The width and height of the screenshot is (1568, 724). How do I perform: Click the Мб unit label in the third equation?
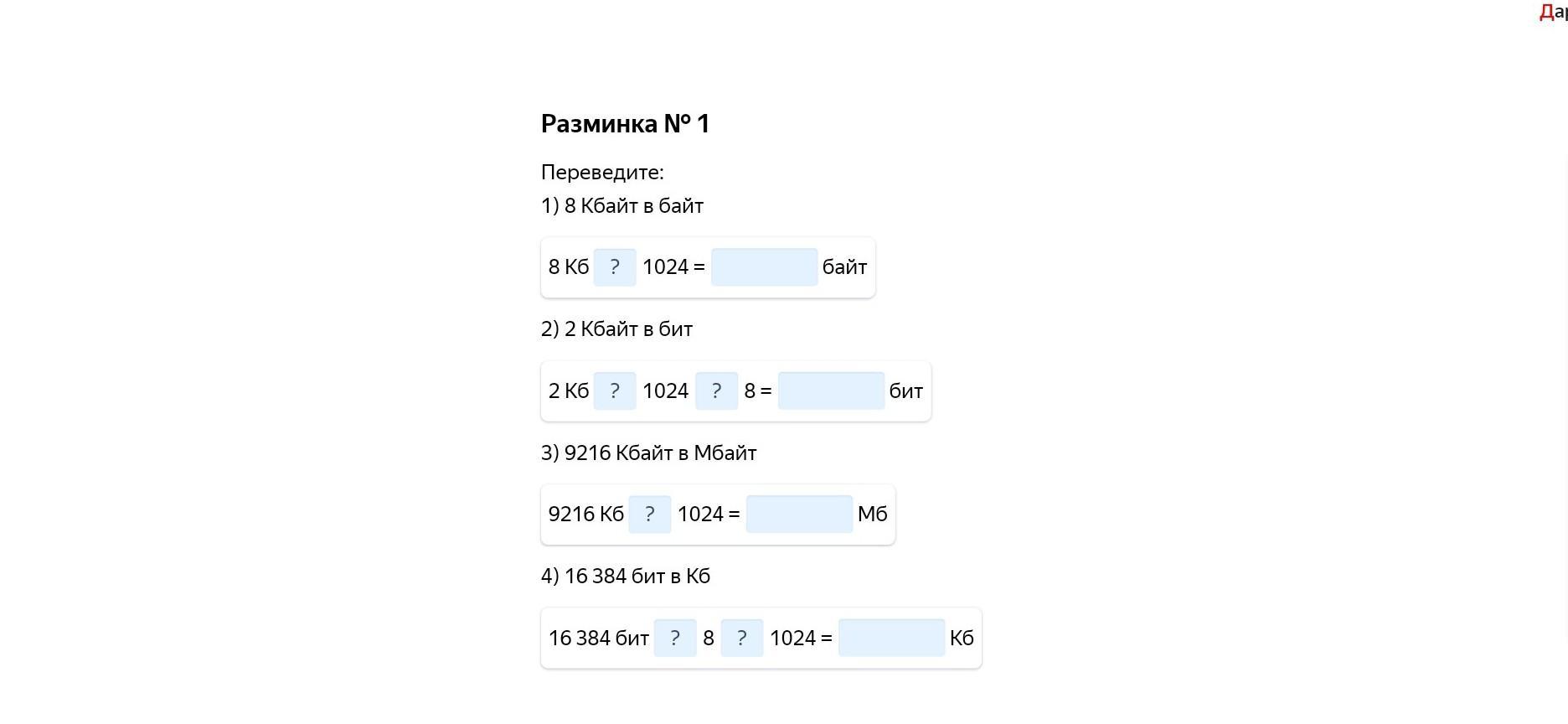(872, 515)
